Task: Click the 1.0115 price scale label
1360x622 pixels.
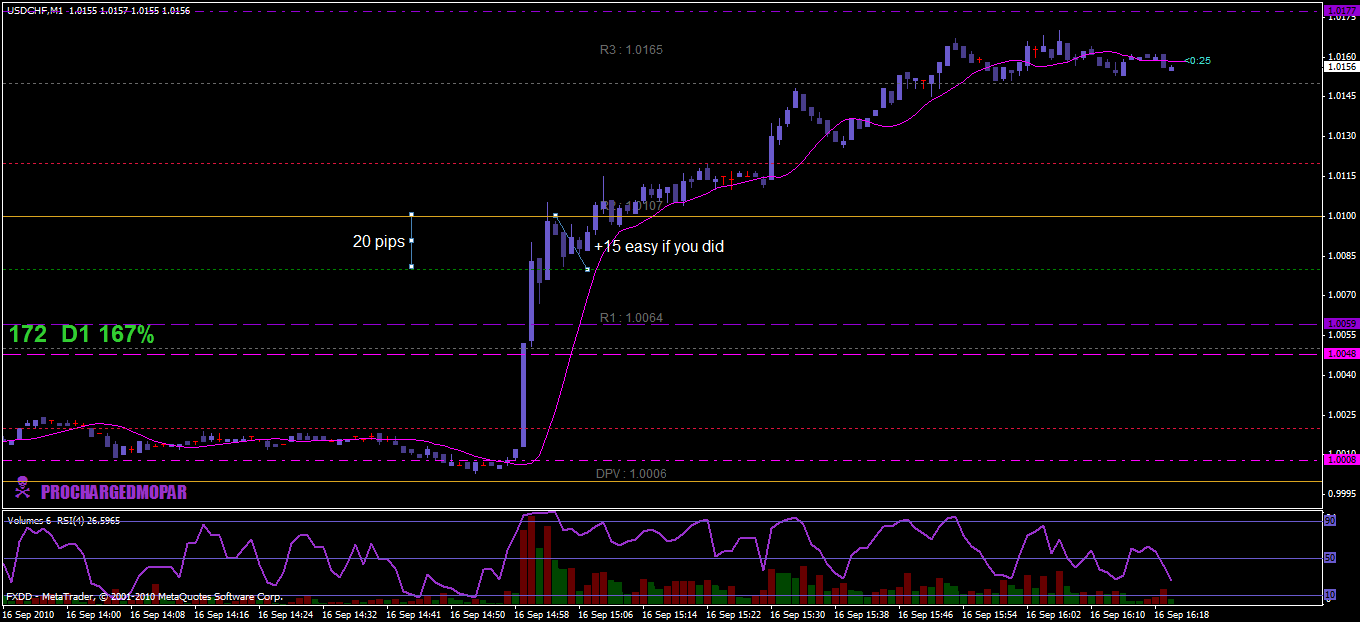Action: (x=1341, y=176)
